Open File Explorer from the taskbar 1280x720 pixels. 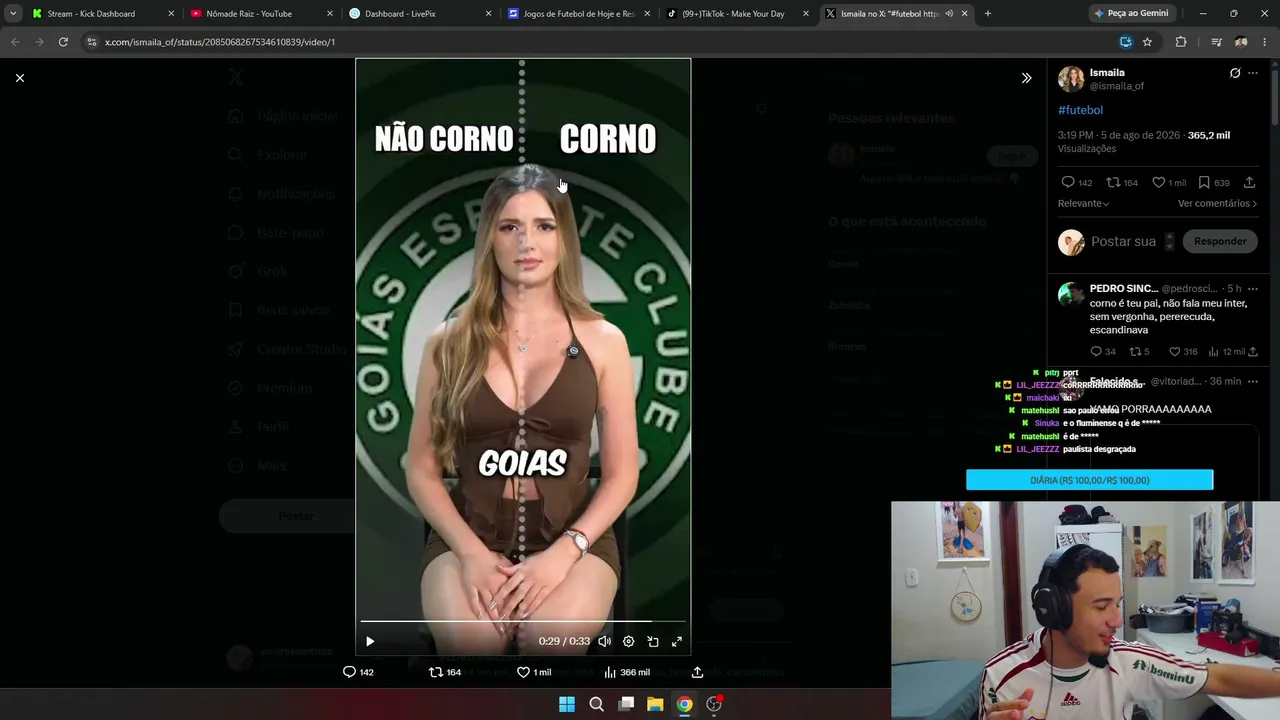(655, 704)
